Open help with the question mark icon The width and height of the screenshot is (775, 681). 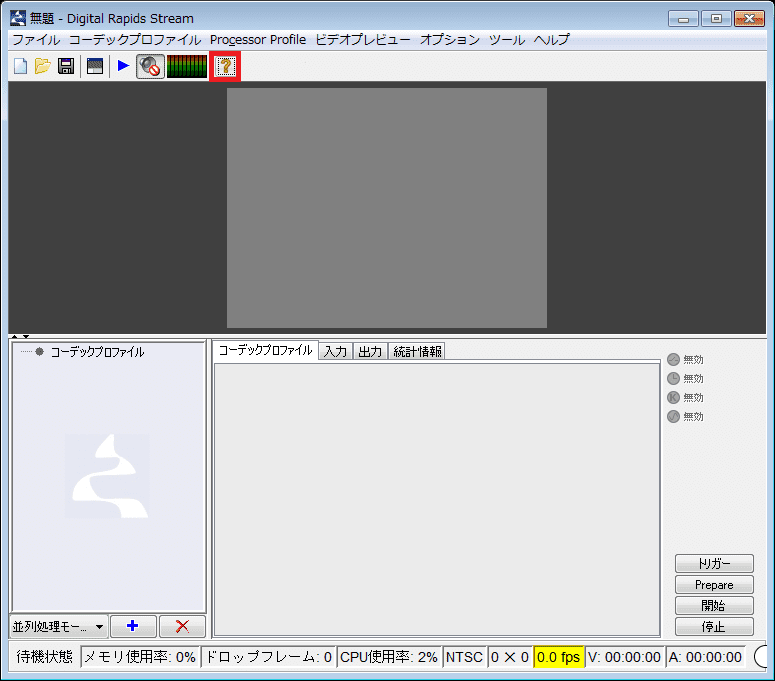pos(226,66)
